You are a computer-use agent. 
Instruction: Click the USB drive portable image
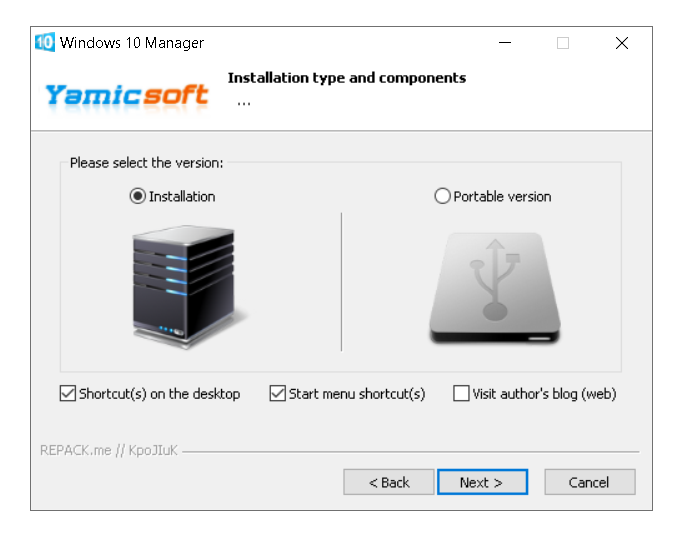pyautogui.click(x=495, y=288)
